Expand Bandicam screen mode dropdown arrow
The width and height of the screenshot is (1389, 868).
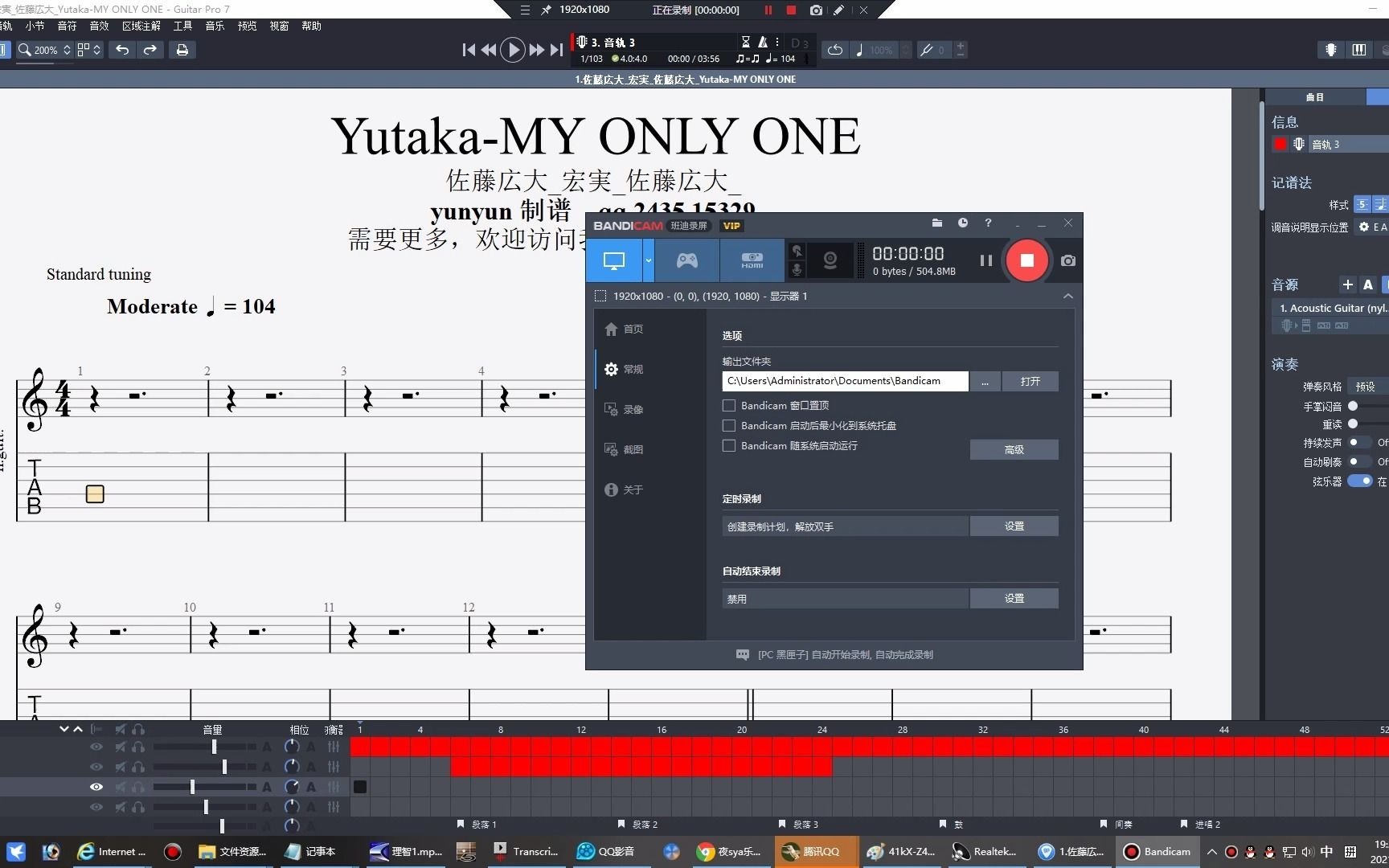tap(649, 260)
